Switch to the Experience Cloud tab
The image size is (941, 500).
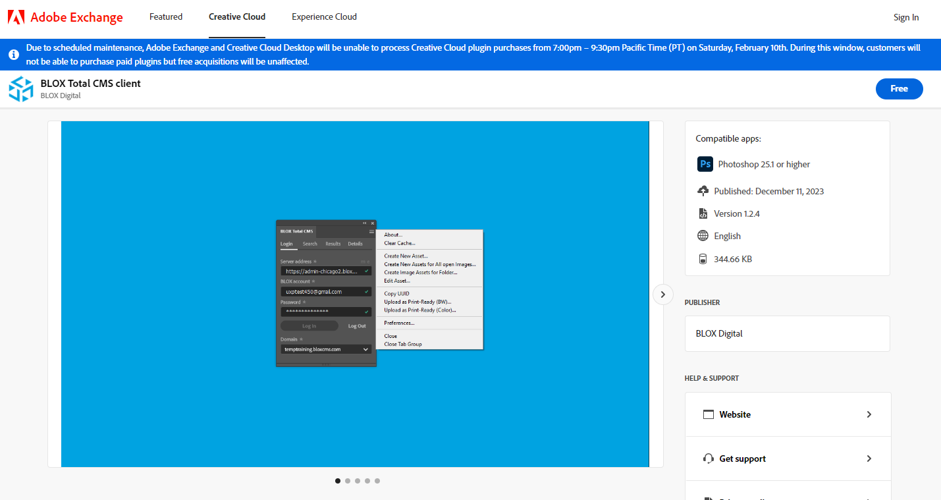pos(324,17)
